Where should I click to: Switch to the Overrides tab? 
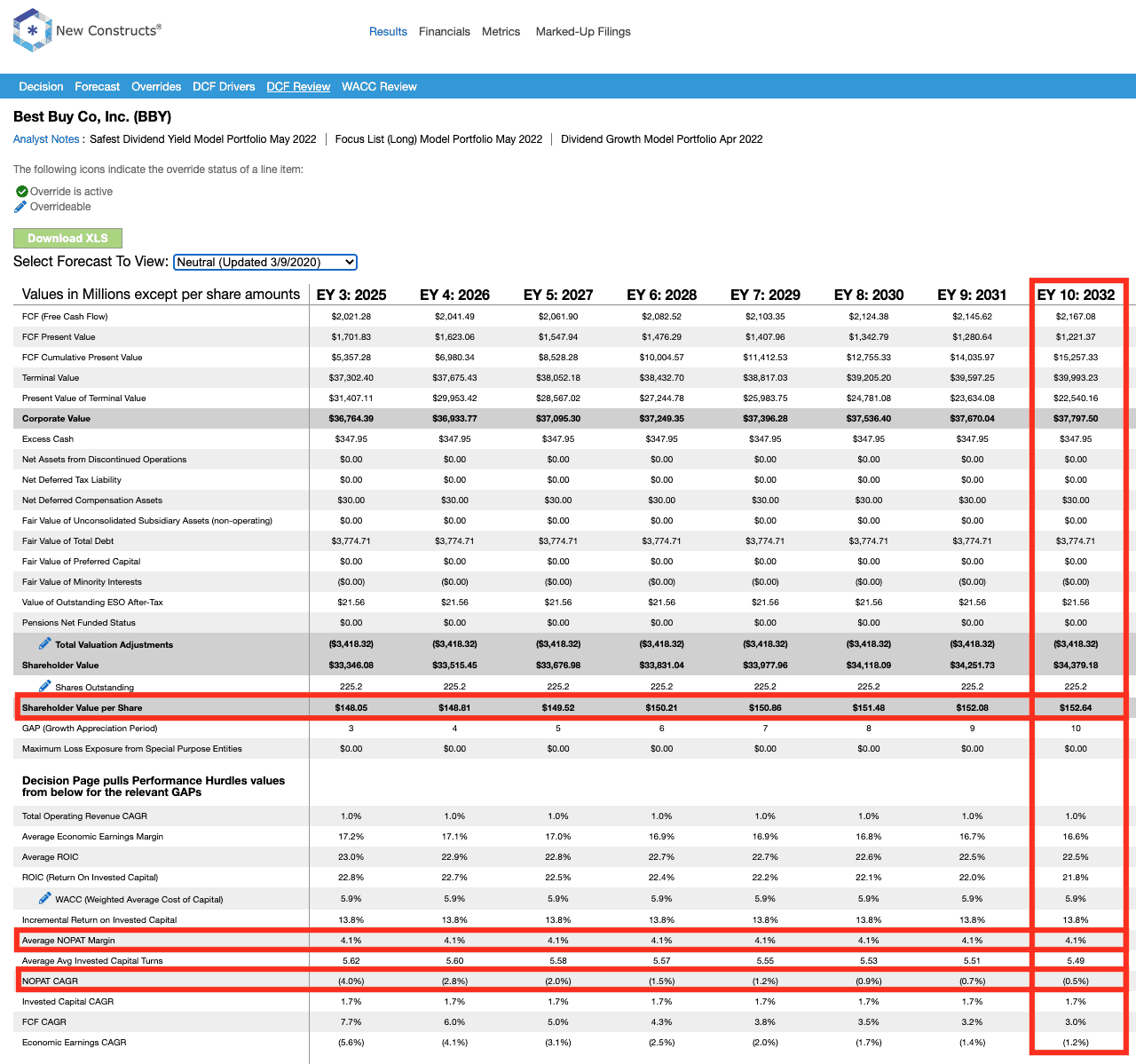[x=156, y=87]
